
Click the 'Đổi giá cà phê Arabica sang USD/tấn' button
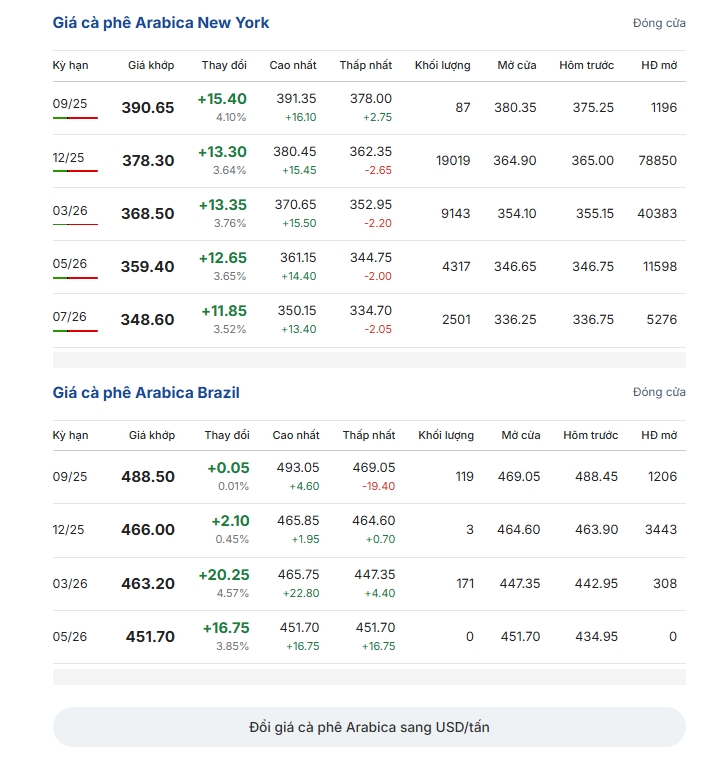pos(369,727)
